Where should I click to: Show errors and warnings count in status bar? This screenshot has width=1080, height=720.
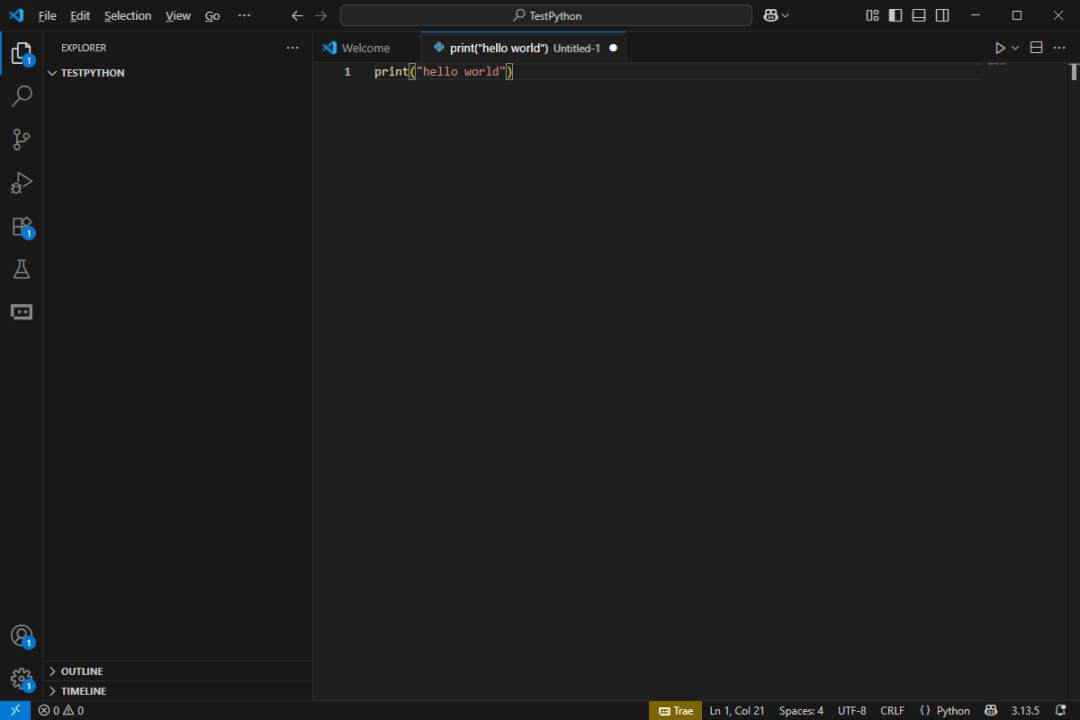pos(61,710)
